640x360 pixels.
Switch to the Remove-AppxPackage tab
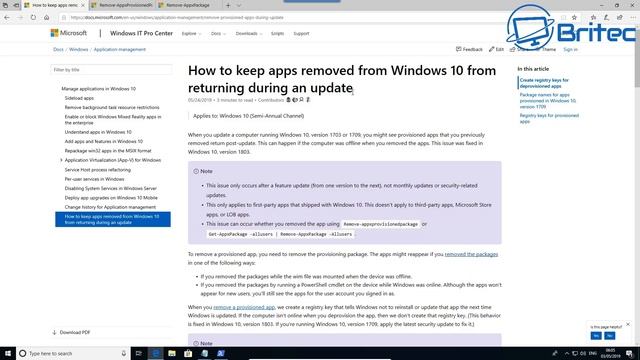pyautogui.click(x=188, y=5)
